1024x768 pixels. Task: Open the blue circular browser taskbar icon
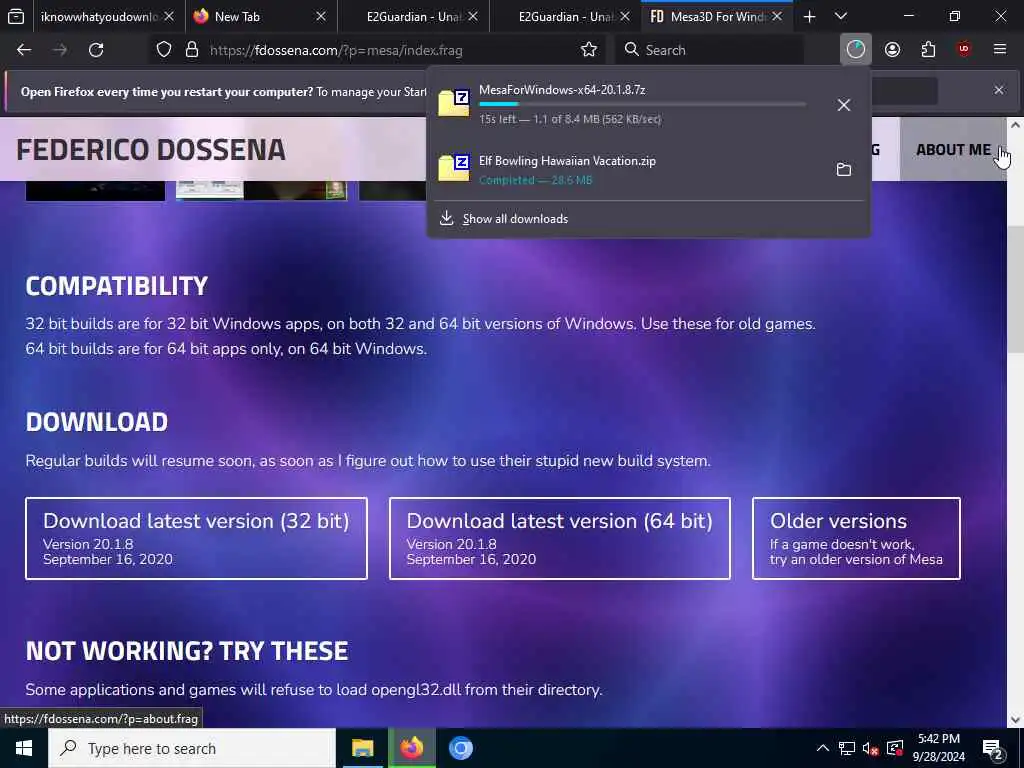tap(460, 748)
